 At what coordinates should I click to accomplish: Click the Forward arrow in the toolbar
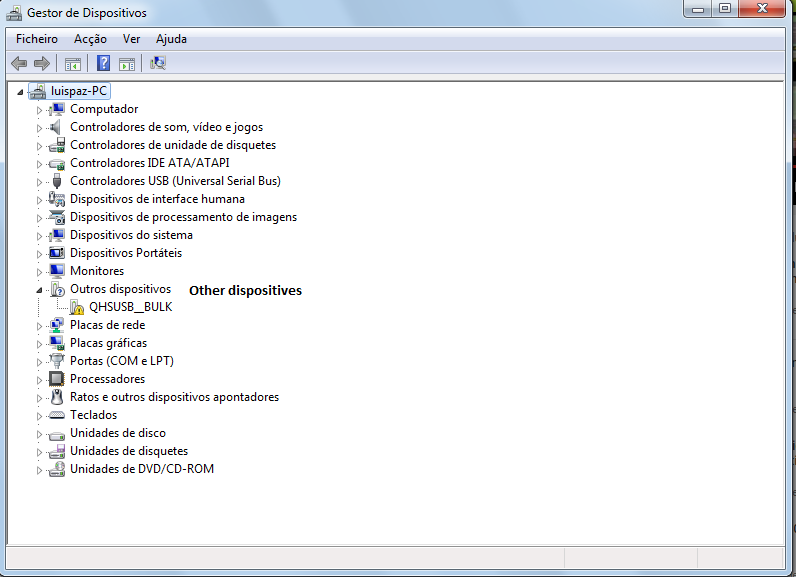pyautogui.click(x=42, y=64)
